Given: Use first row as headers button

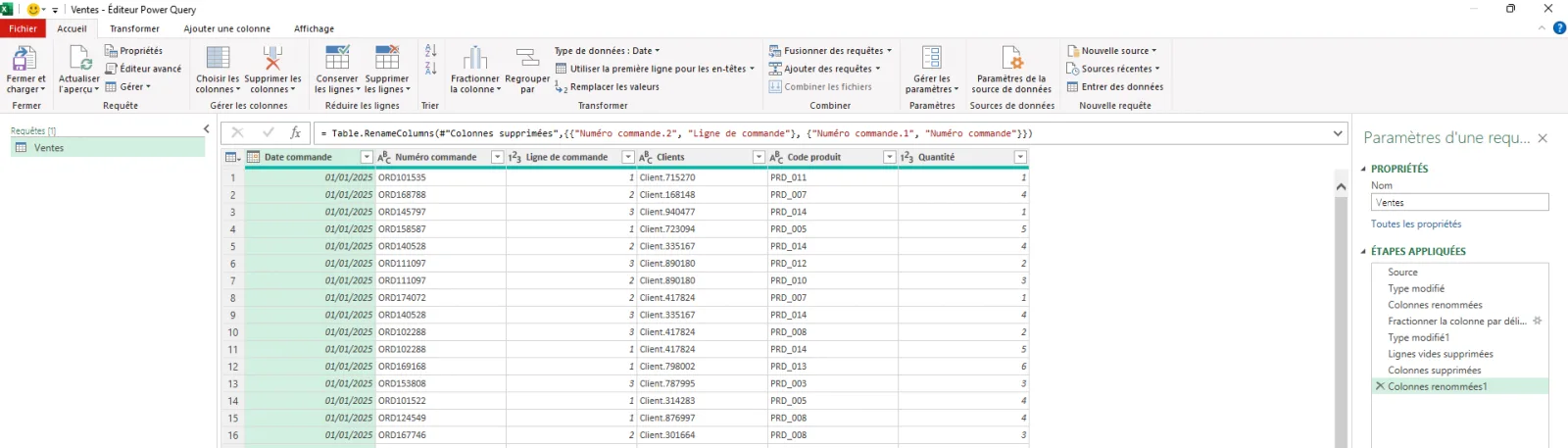Looking at the screenshot, I should tap(655, 69).
